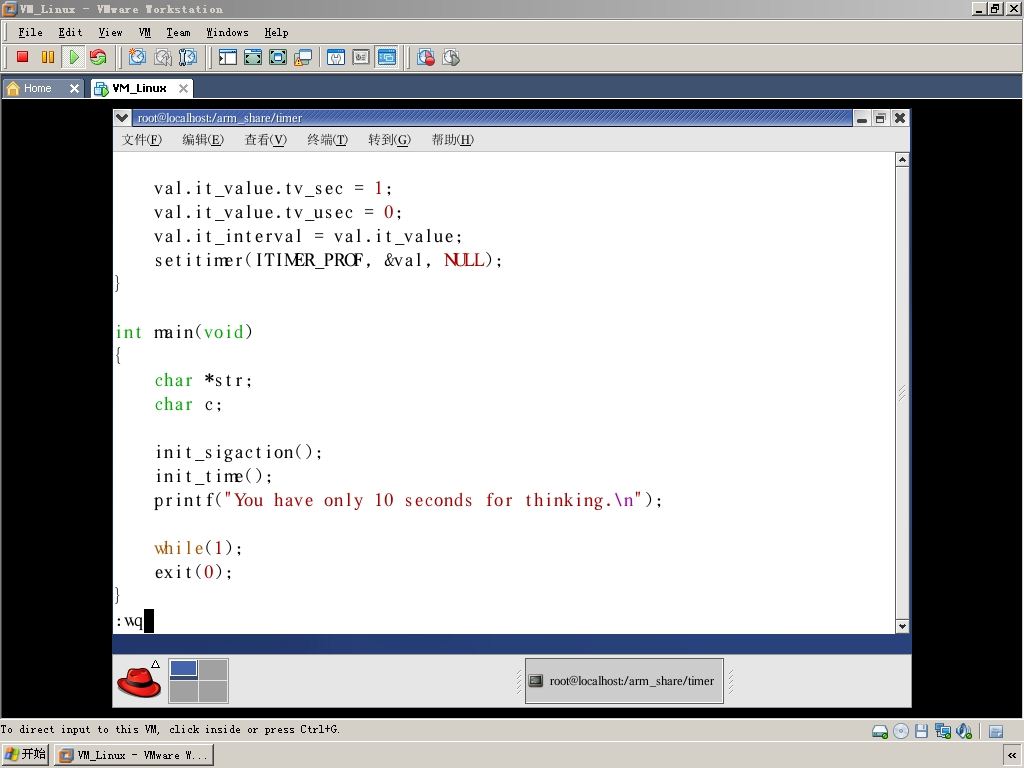The image size is (1024, 768).
Task: Click the message log status icon
Action: click(996, 731)
